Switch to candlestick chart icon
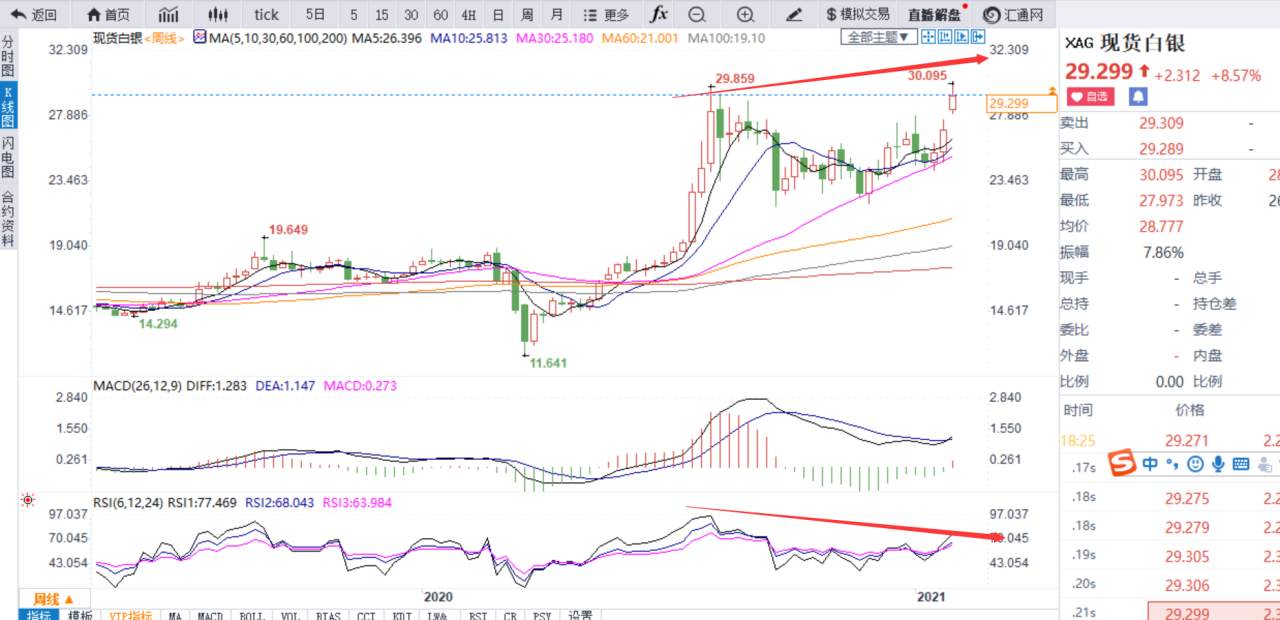Image resolution: width=1280 pixels, height=620 pixels. click(217, 14)
